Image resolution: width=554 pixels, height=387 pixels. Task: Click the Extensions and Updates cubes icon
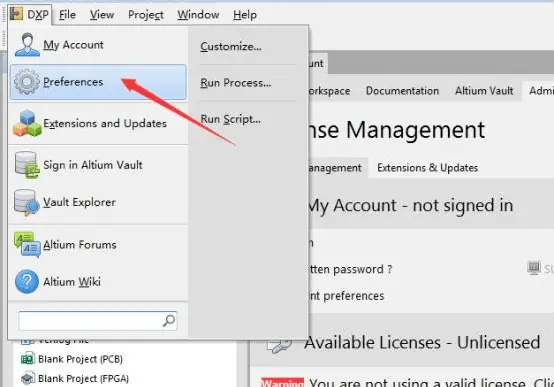point(27,123)
